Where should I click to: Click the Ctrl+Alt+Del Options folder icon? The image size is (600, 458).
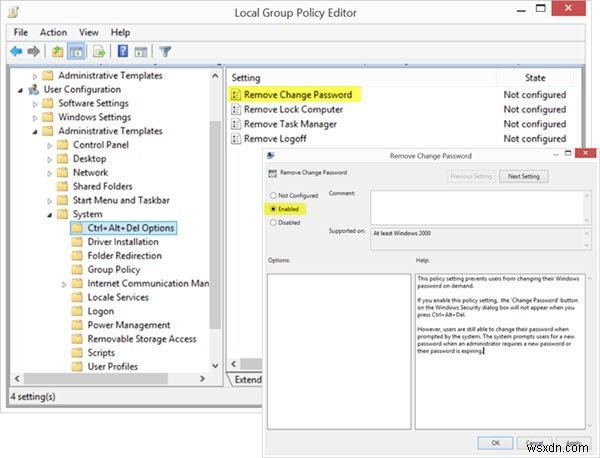pyautogui.click(x=77, y=228)
